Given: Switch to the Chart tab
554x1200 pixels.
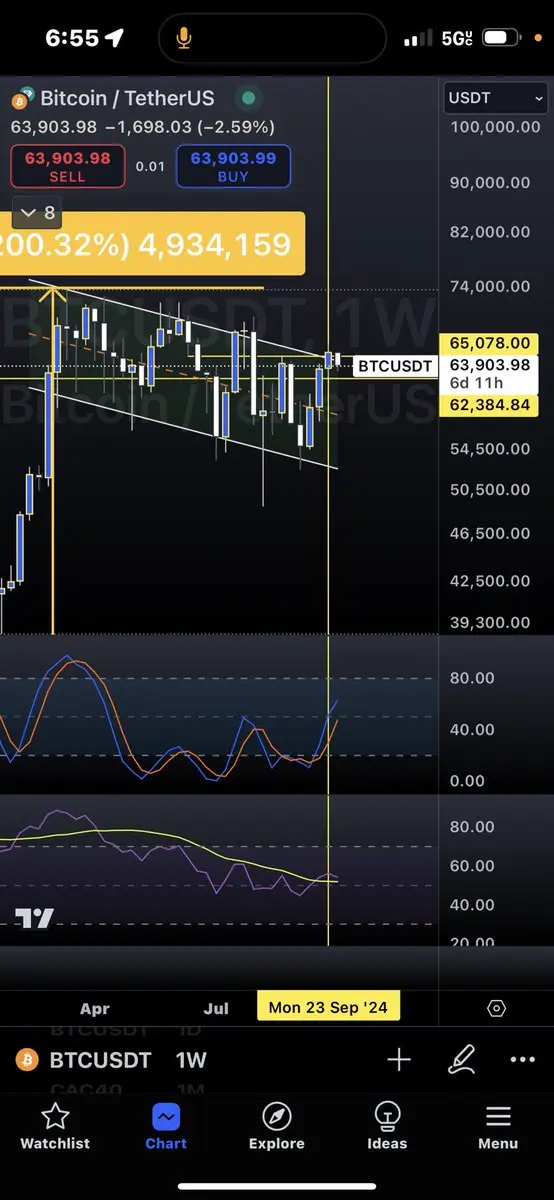Looking at the screenshot, I should (x=166, y=1126).
